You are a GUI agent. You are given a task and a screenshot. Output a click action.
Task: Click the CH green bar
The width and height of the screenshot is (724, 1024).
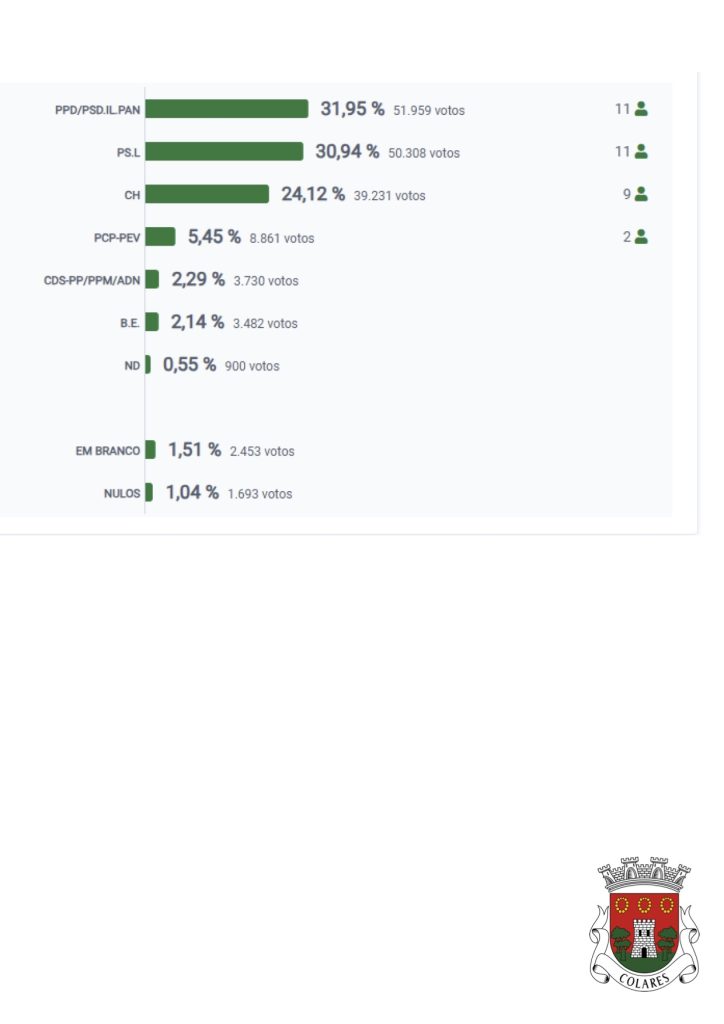point(207,194)
